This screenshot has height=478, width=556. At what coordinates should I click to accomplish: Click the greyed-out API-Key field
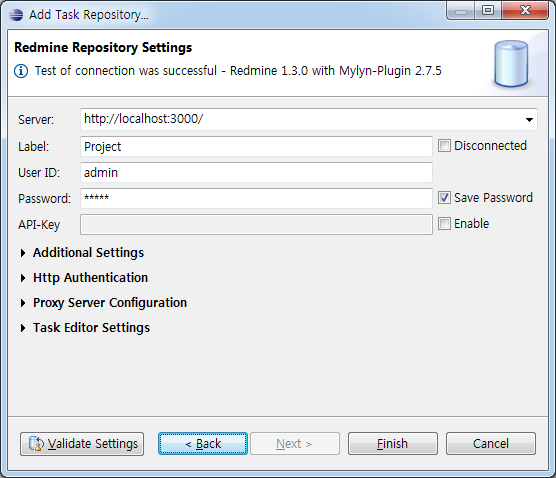pos(256,224)
